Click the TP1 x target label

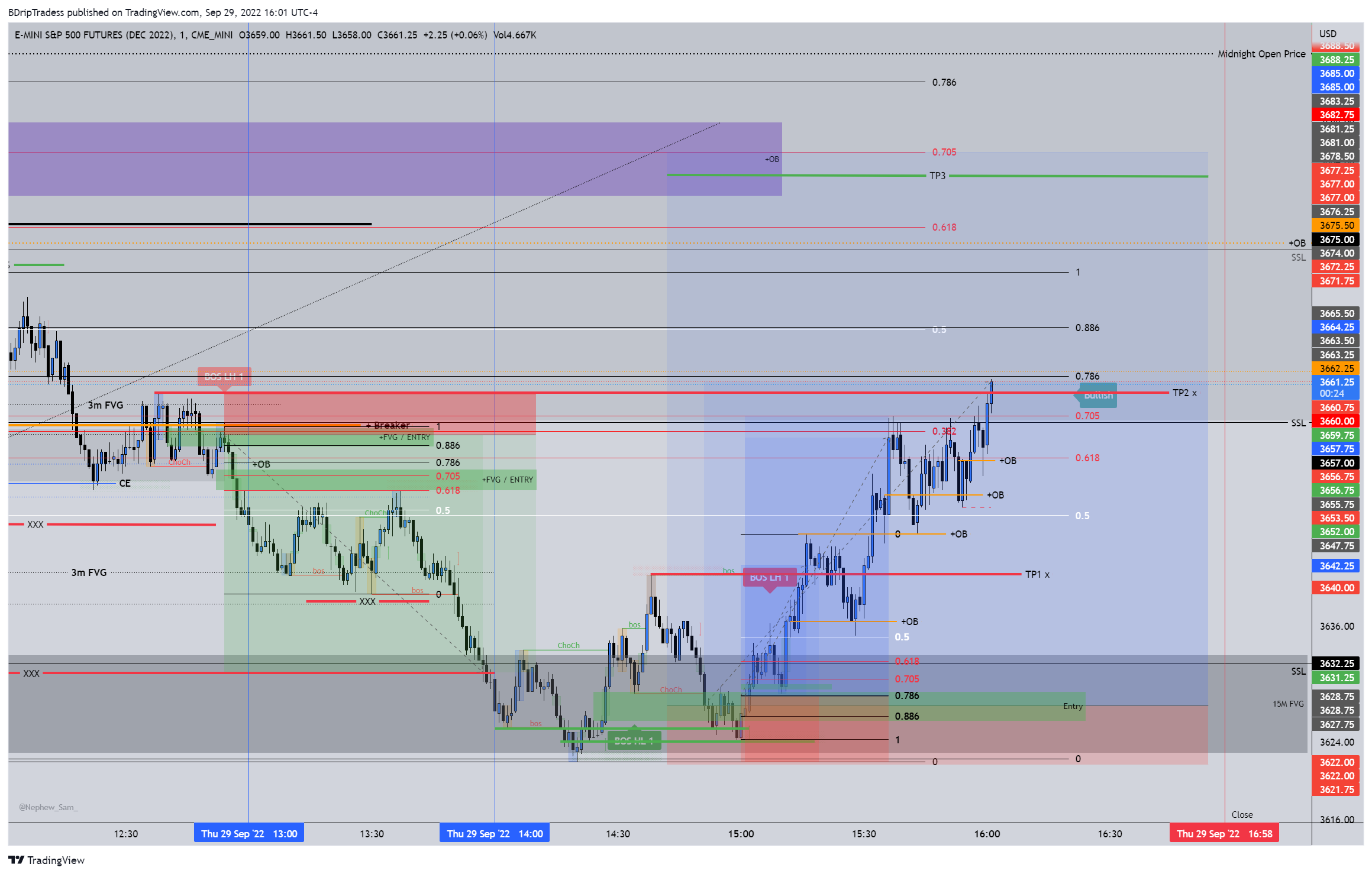tap(1037, 574)
